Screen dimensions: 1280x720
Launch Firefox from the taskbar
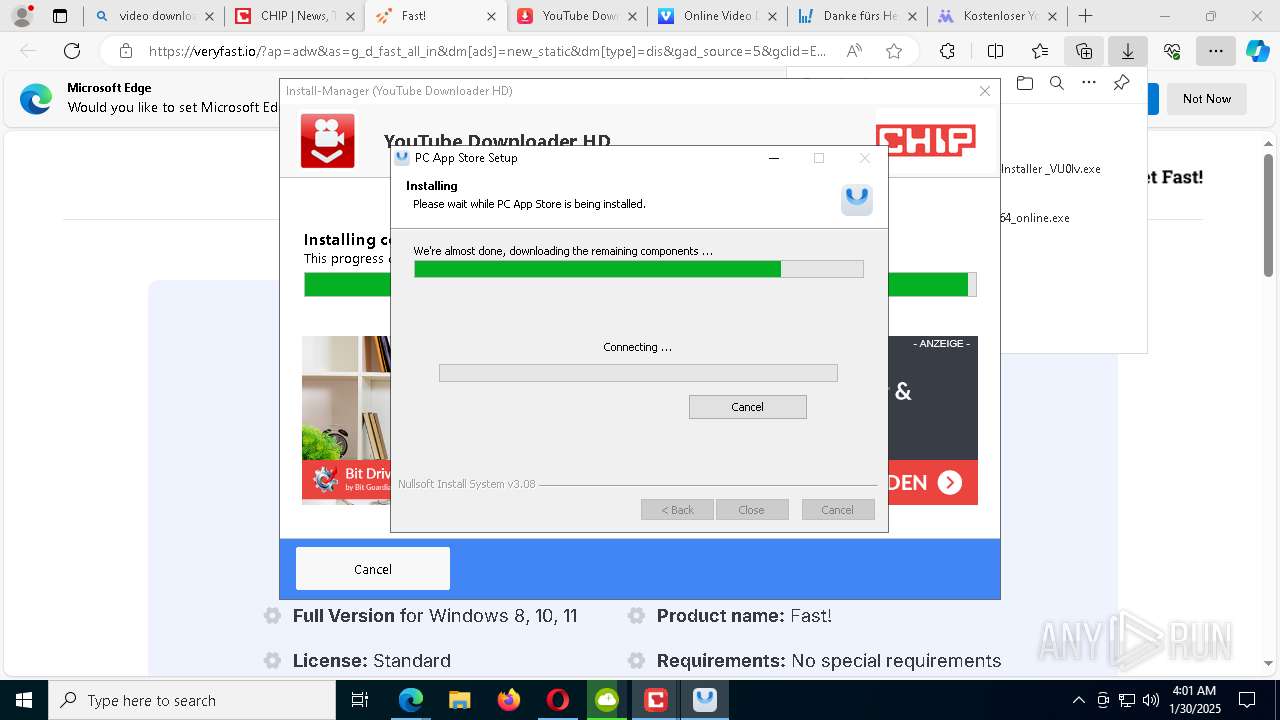tap(509, 700)
